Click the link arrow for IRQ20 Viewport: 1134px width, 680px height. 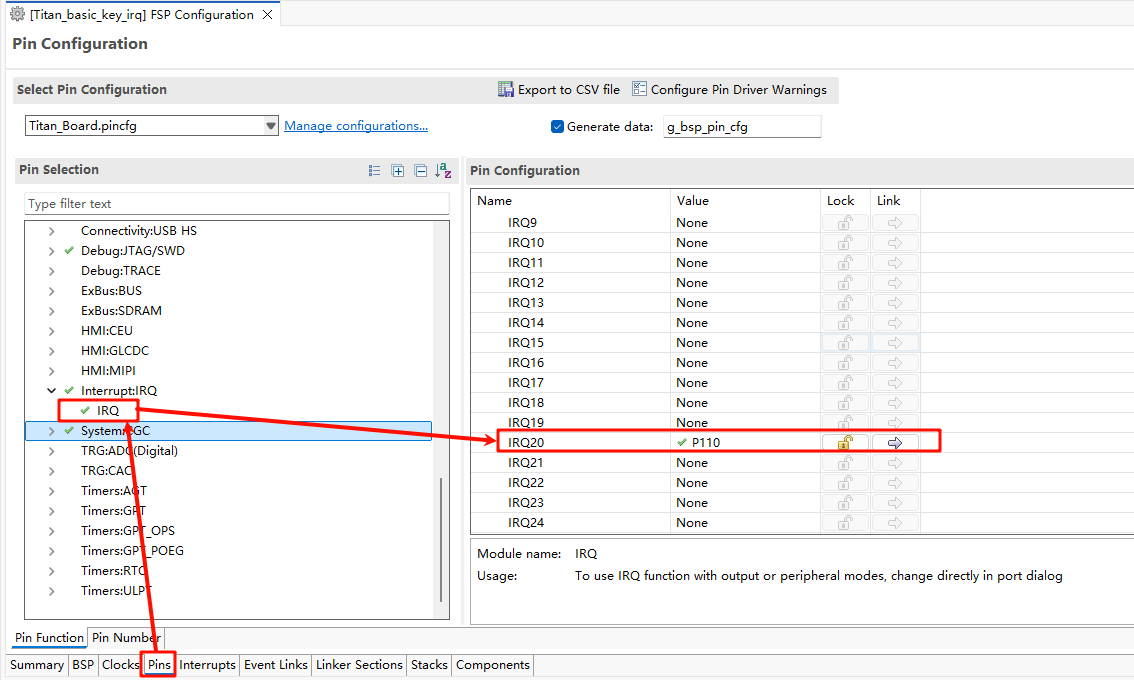tap(894, 443)
